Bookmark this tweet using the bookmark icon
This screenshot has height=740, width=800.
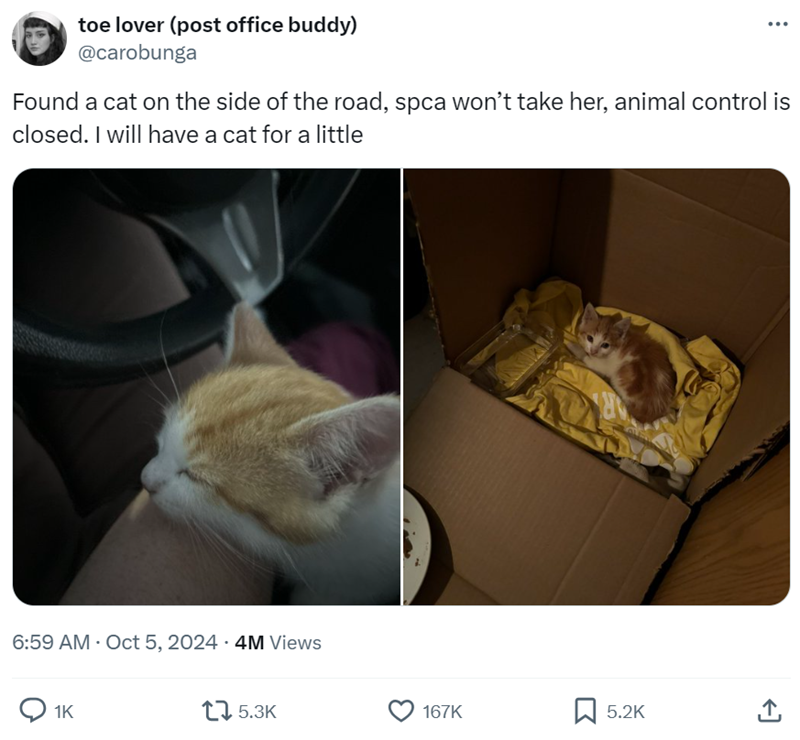point(585,710)
